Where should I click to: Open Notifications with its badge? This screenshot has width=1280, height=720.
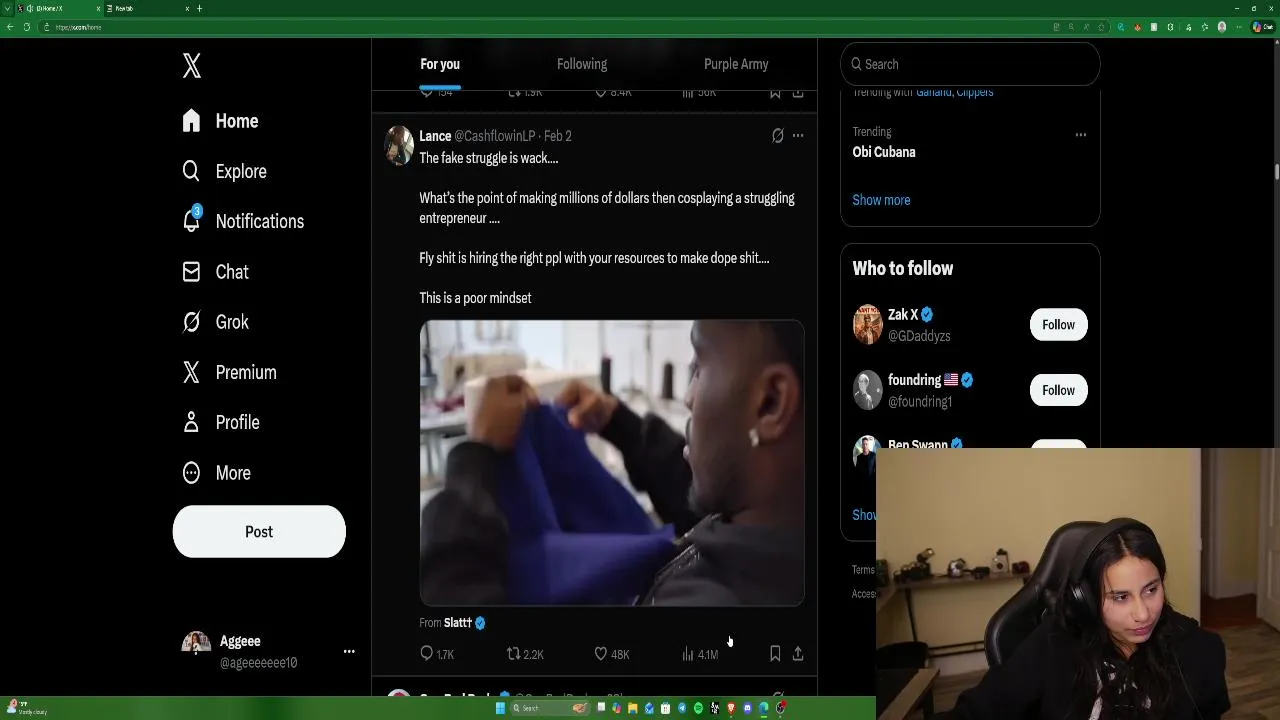point(243,221)
